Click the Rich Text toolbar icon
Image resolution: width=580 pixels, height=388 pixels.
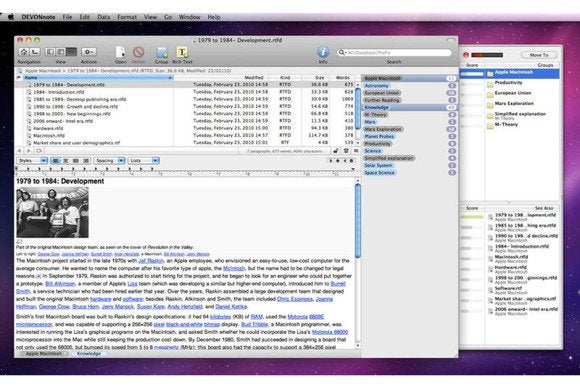182,52
